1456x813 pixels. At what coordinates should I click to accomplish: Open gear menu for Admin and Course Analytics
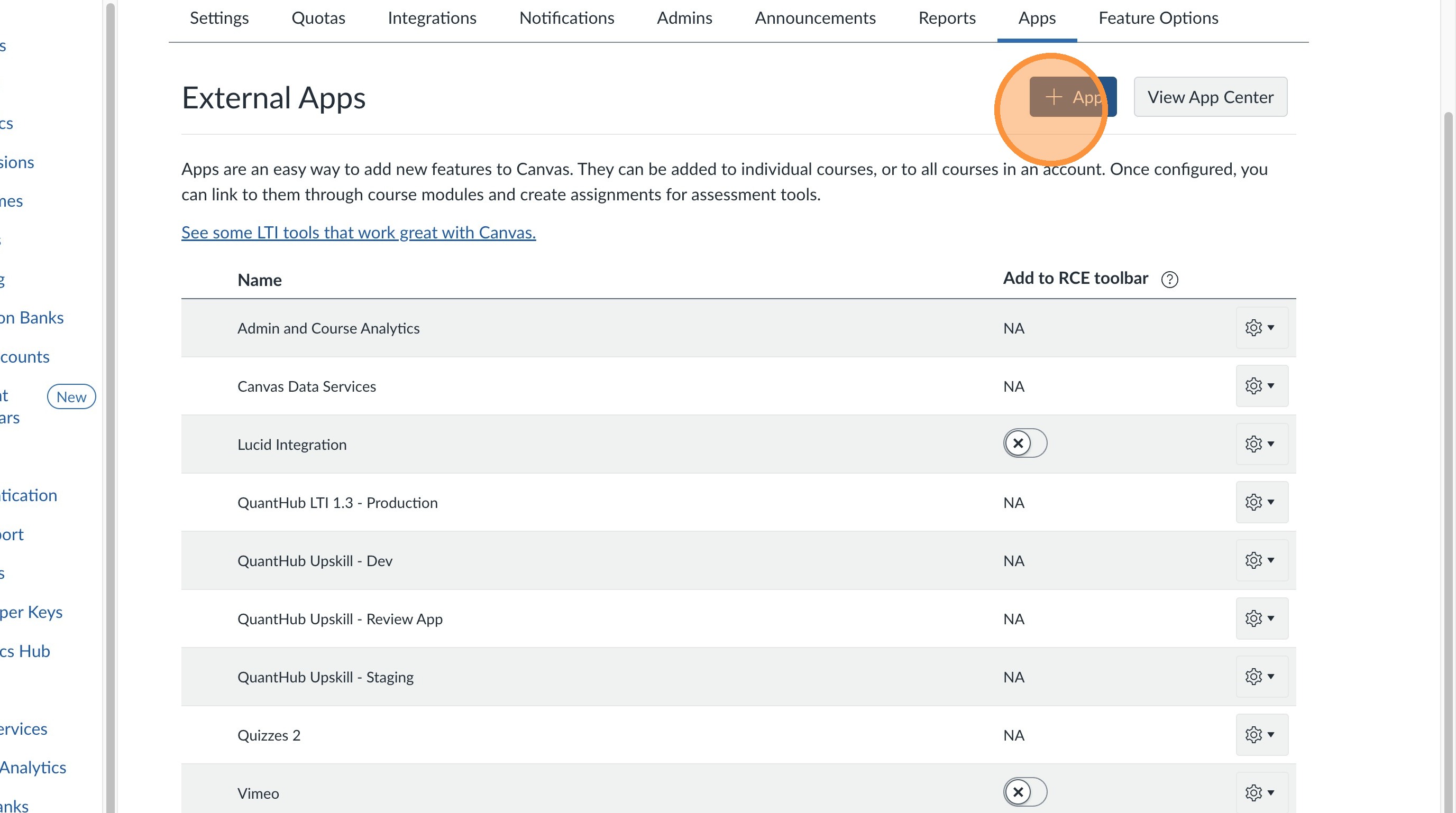point(1261,328)
